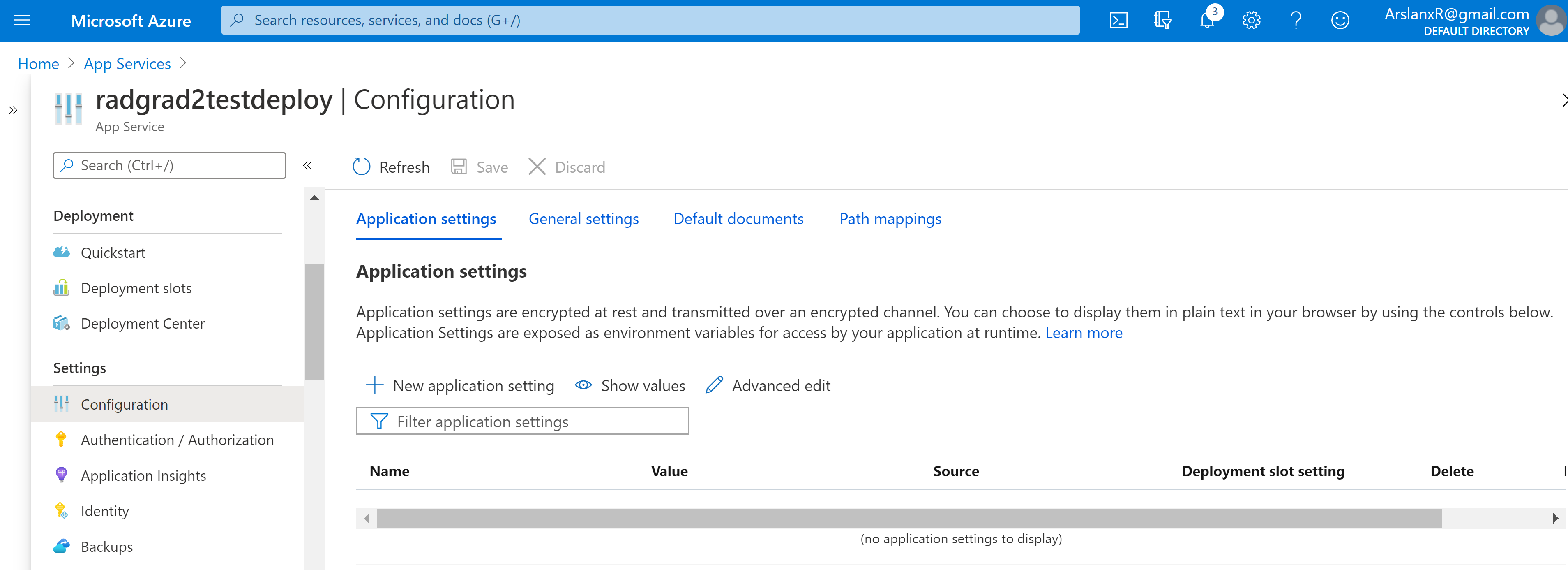This screenshot has height=570, width=1568.
Task: Click the horizontal table scrollbar thumb
Action: 909,518
